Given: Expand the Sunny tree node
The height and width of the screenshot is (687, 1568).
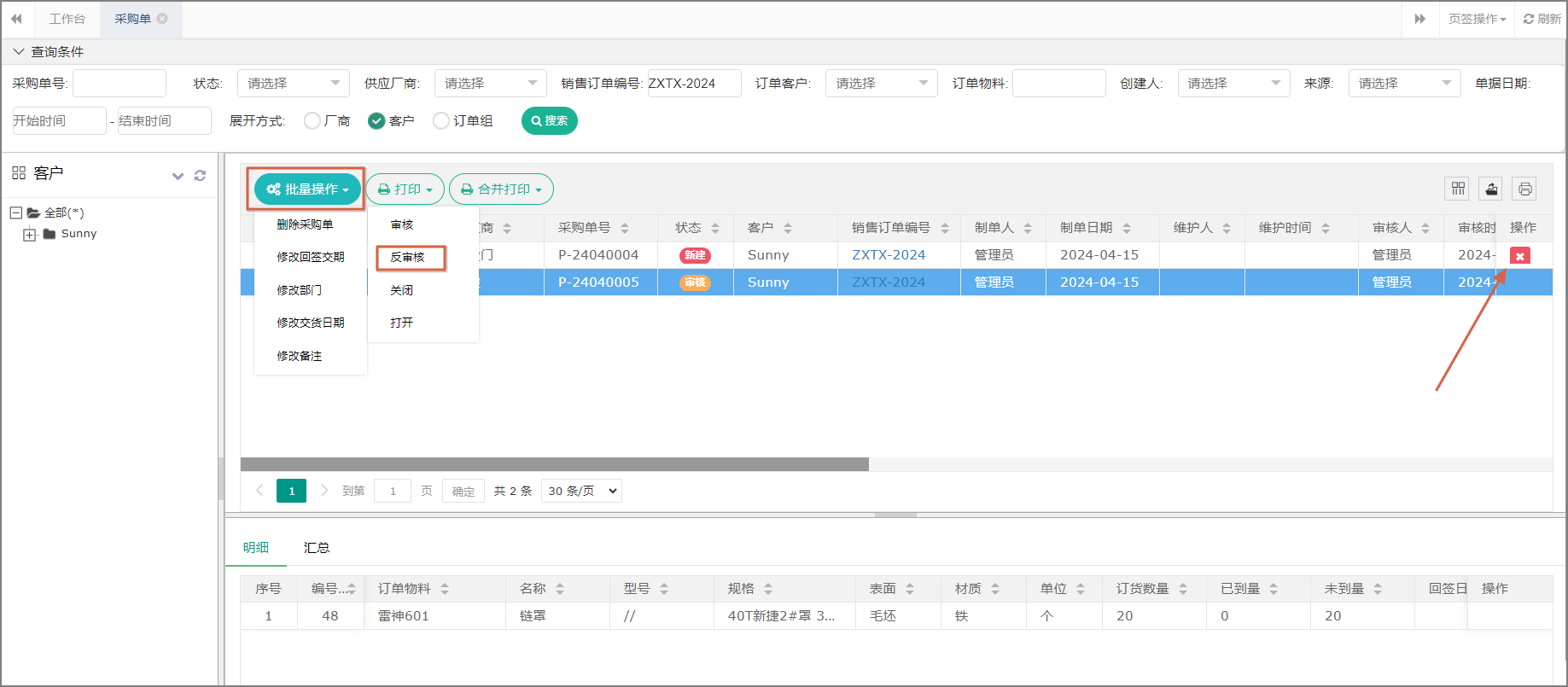Looking at the screenshot, I should [x=30, y=235].
